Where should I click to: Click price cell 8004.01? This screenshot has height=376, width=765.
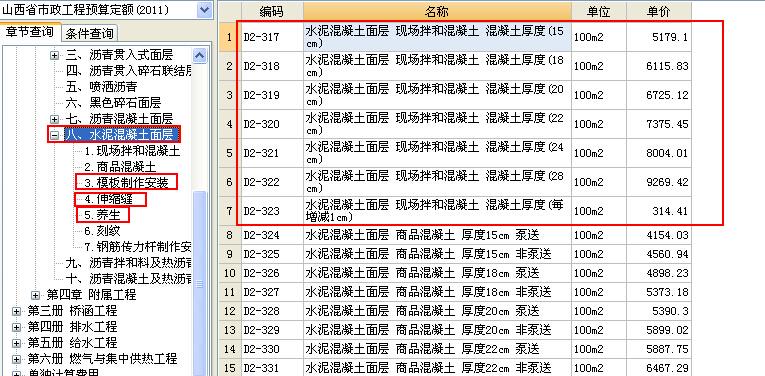[x=659, y=153]
